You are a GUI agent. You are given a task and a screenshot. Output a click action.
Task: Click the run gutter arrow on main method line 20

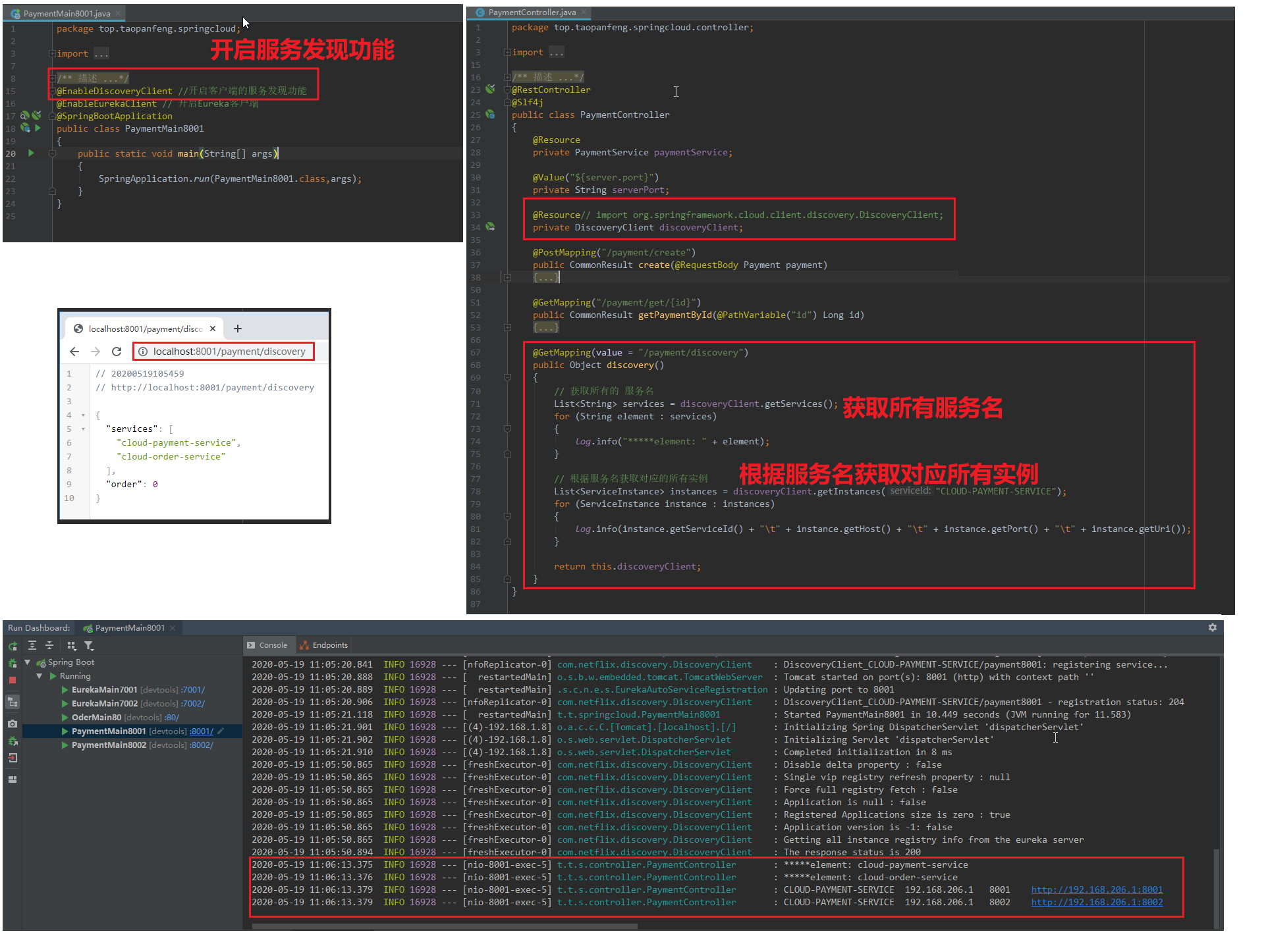point(31,153)
